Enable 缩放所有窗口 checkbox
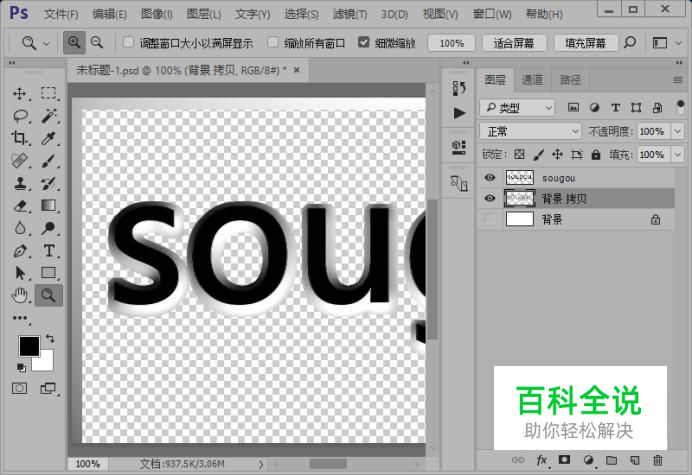 coord(273,42)
